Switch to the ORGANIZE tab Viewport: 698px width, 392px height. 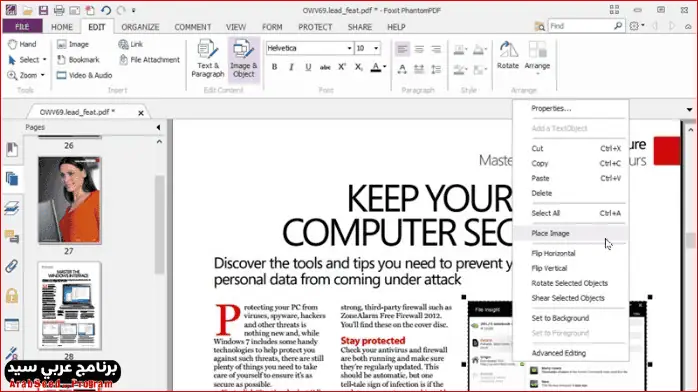(140, 27)
